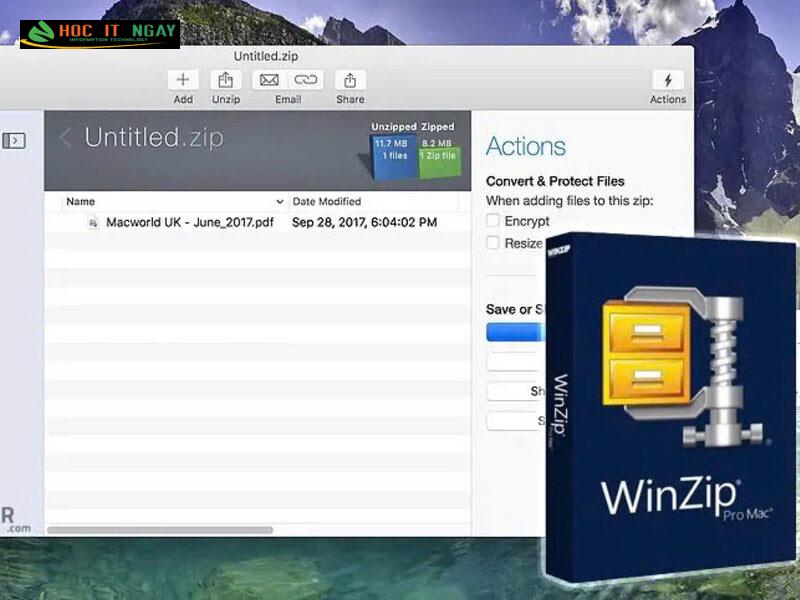Open the Actions lightning bolt icon
Image resolution: width=800 pixels, height=600 pixels.
click(x=668, y=80)
